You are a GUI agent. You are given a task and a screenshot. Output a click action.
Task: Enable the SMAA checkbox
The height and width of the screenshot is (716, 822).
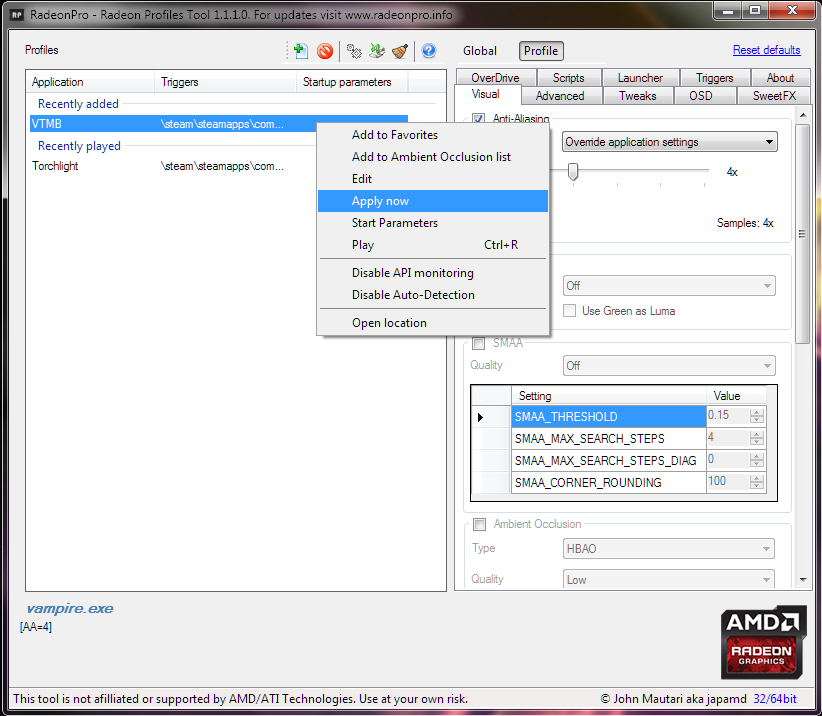point(478,343)
